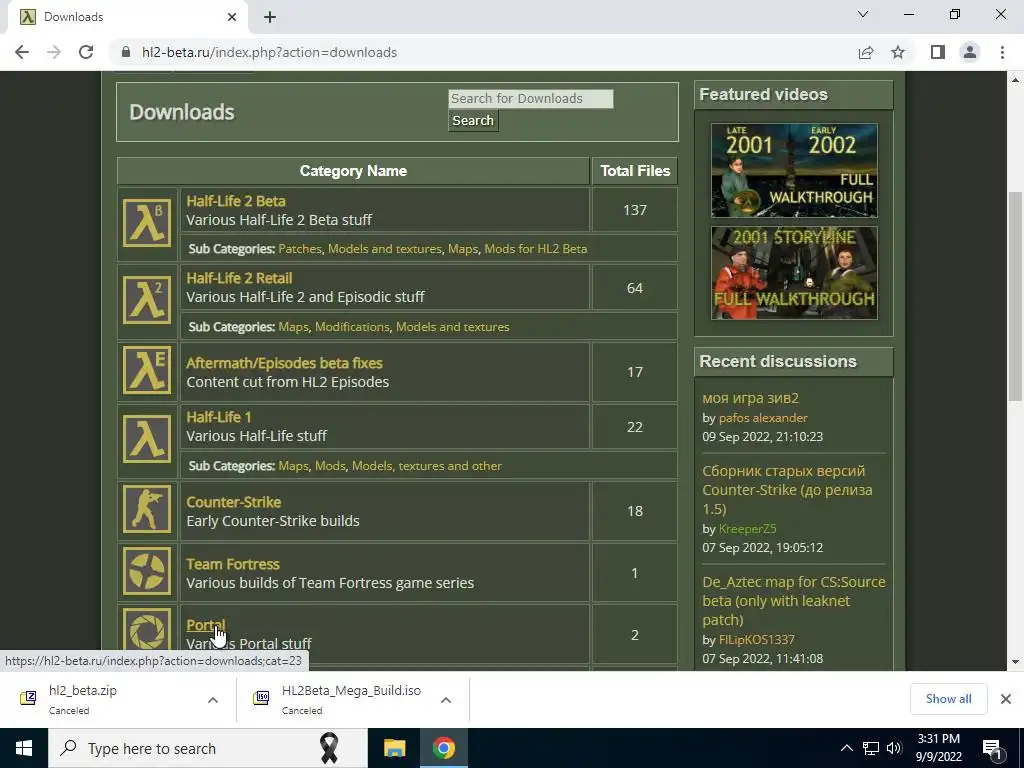Screen dimensions: 1024x768
Task: Open the volume control in system tray
Action: [894, 748]
